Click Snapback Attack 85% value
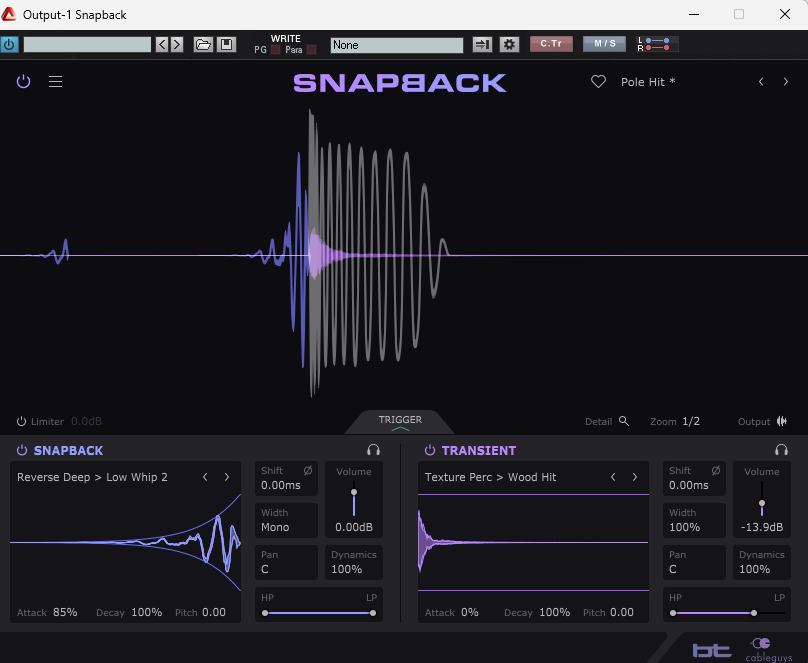Screen dimensions: 808x663 (65, 613)
